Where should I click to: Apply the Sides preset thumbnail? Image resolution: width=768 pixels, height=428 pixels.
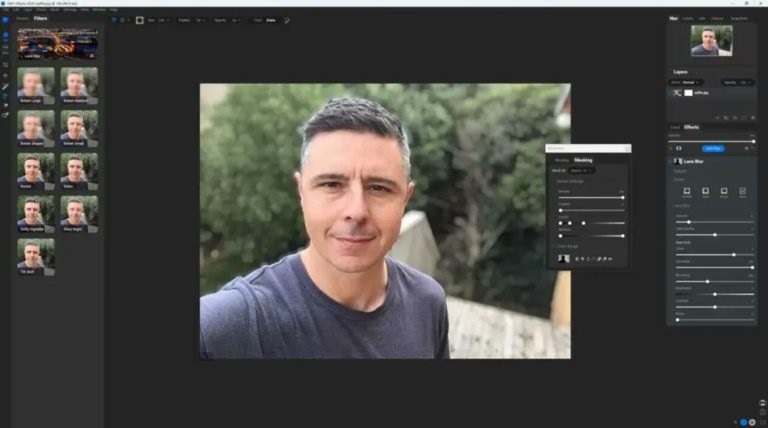79,171
